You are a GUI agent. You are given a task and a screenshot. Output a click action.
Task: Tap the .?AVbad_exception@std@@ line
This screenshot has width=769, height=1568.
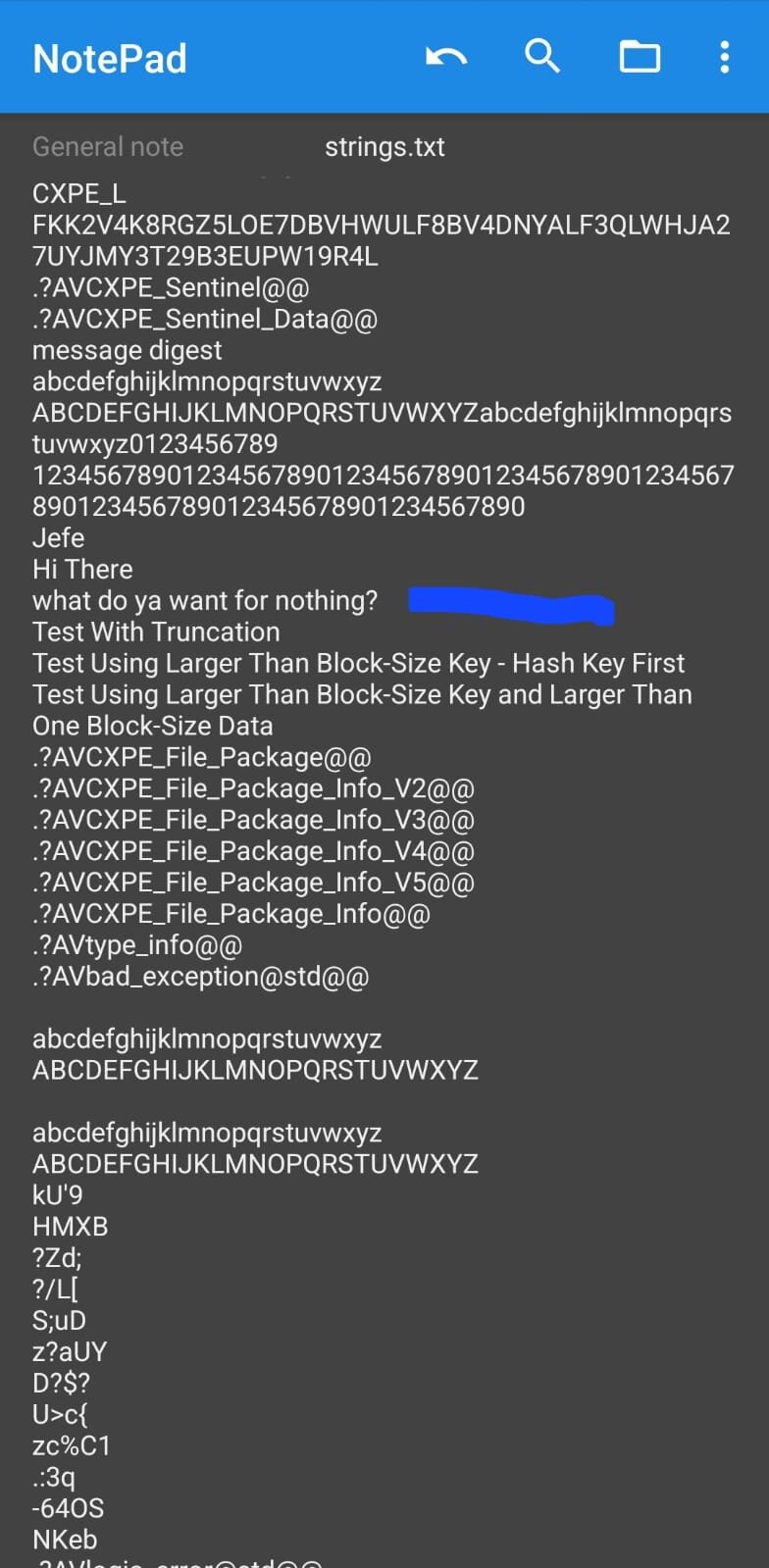(x=200, y=977)
